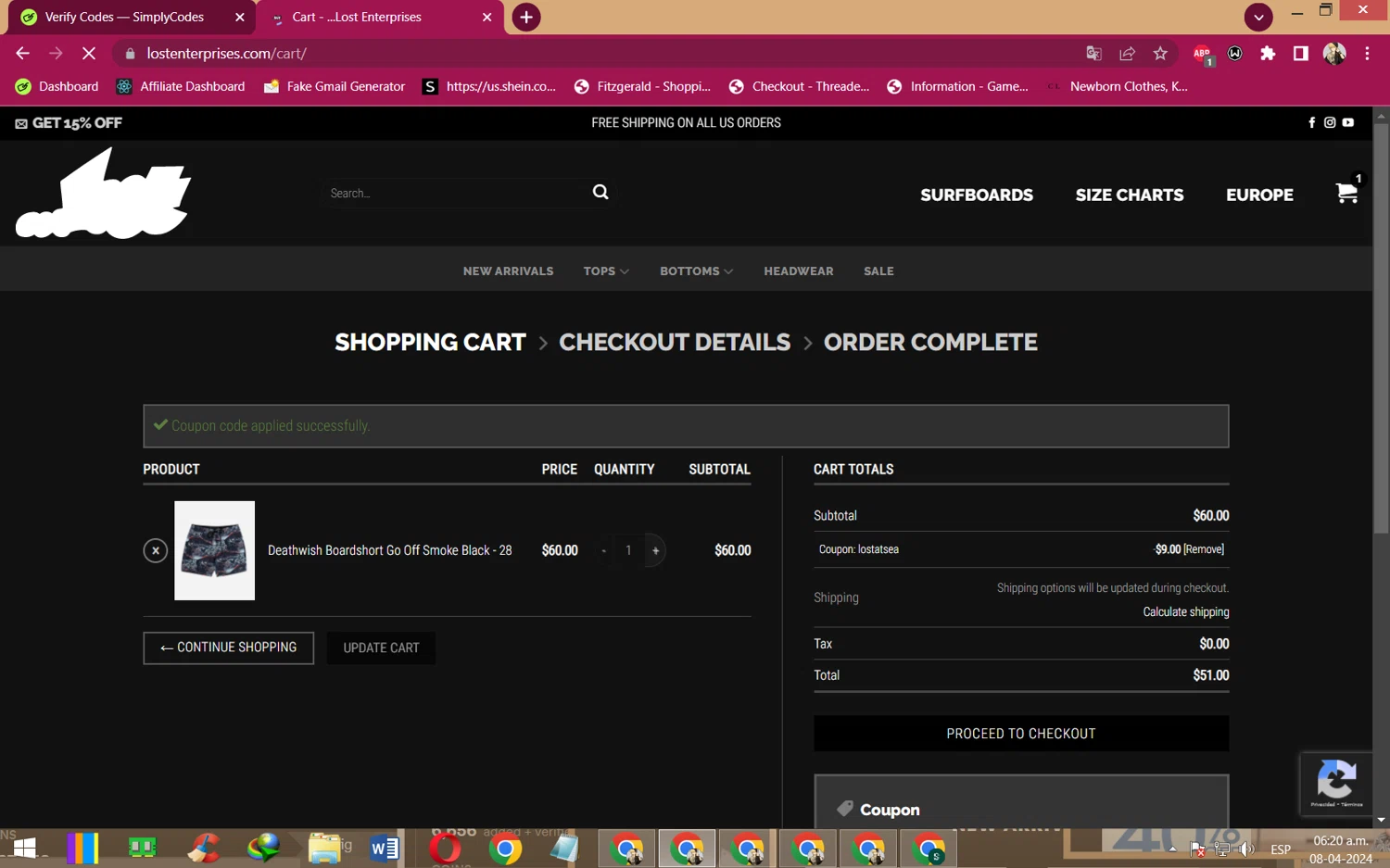Click Continue Shopping button
The height and width of the screenshot is (868, 1390).
(x=228, y=648)
